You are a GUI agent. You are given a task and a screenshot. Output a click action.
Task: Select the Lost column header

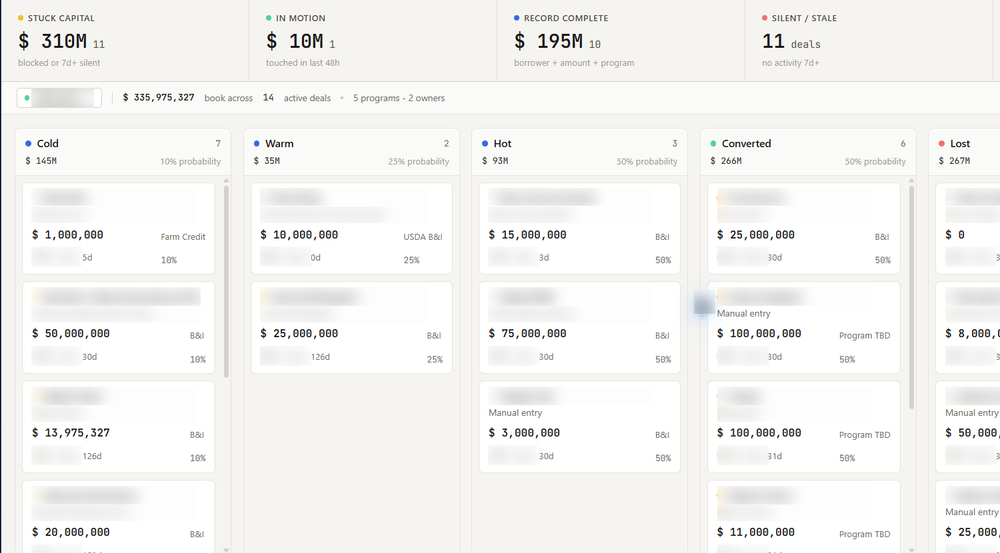[964, 152]
